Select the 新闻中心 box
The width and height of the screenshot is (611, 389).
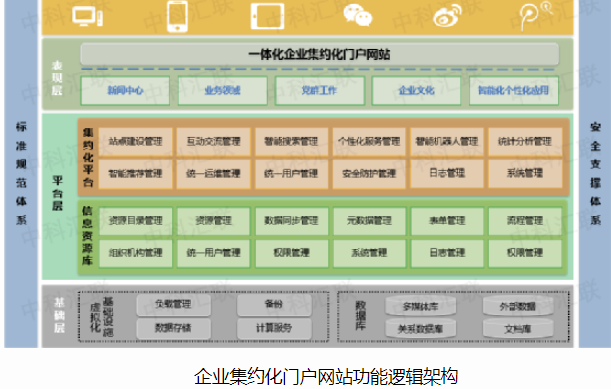[x=125, y=90]
